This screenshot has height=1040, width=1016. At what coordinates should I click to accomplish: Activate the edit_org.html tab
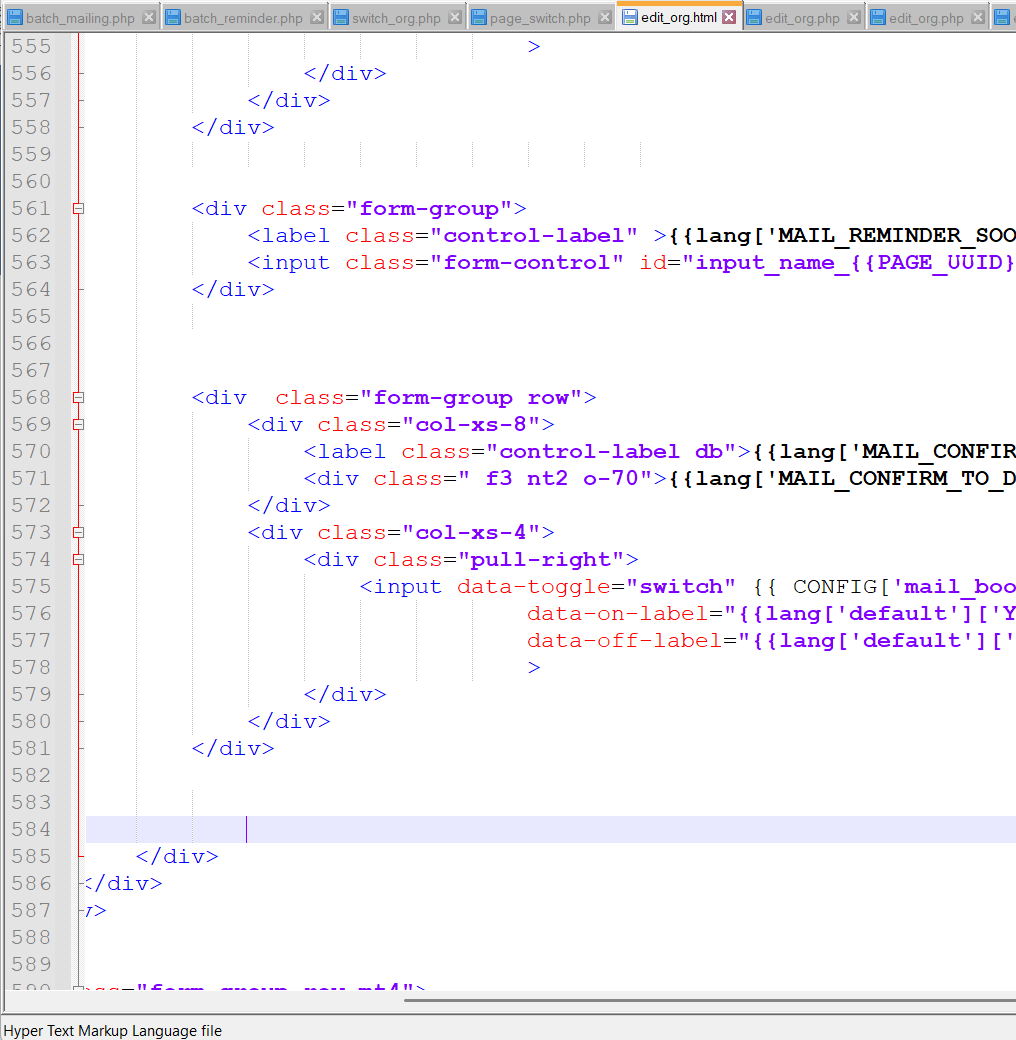[x=678, y=17]
